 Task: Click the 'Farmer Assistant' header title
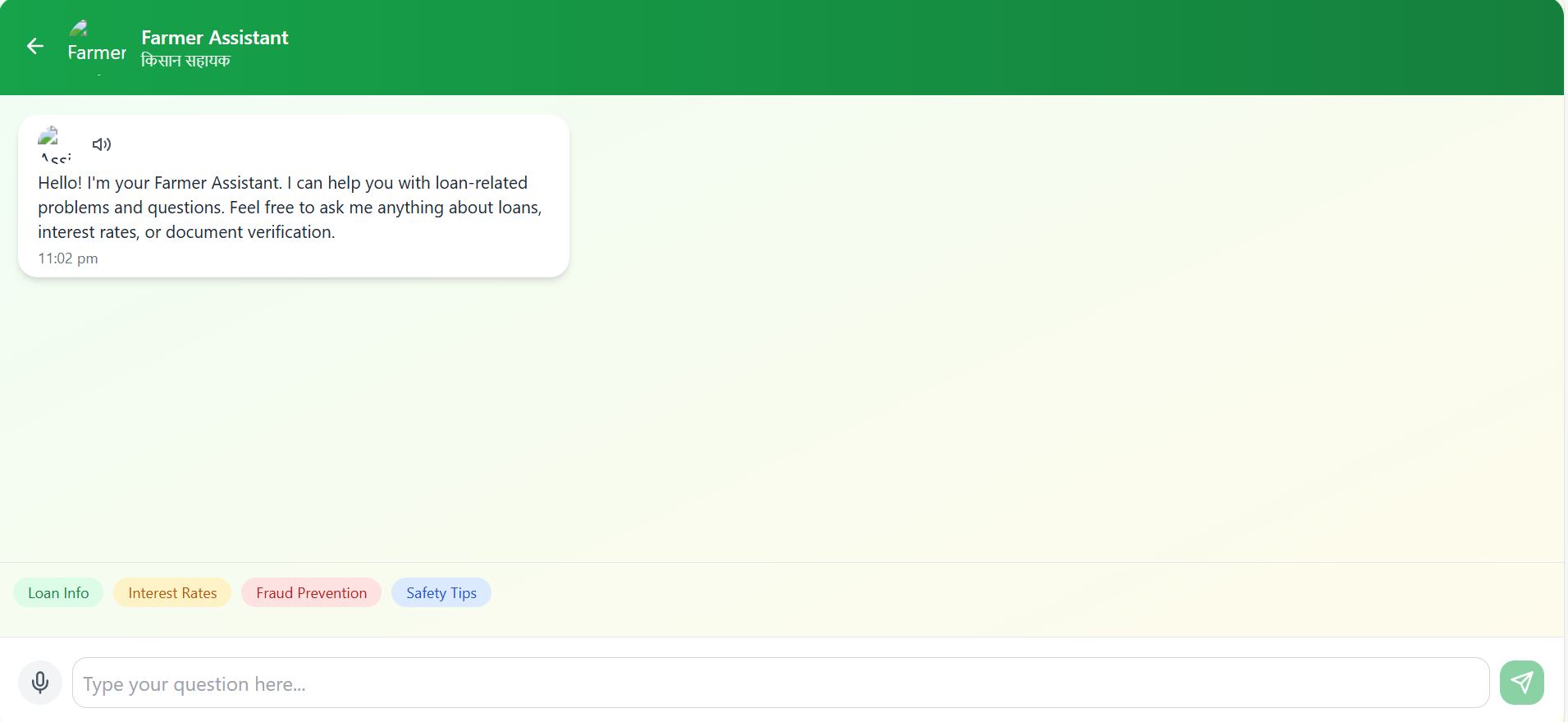pyautogui.click(x=215, y=38)
